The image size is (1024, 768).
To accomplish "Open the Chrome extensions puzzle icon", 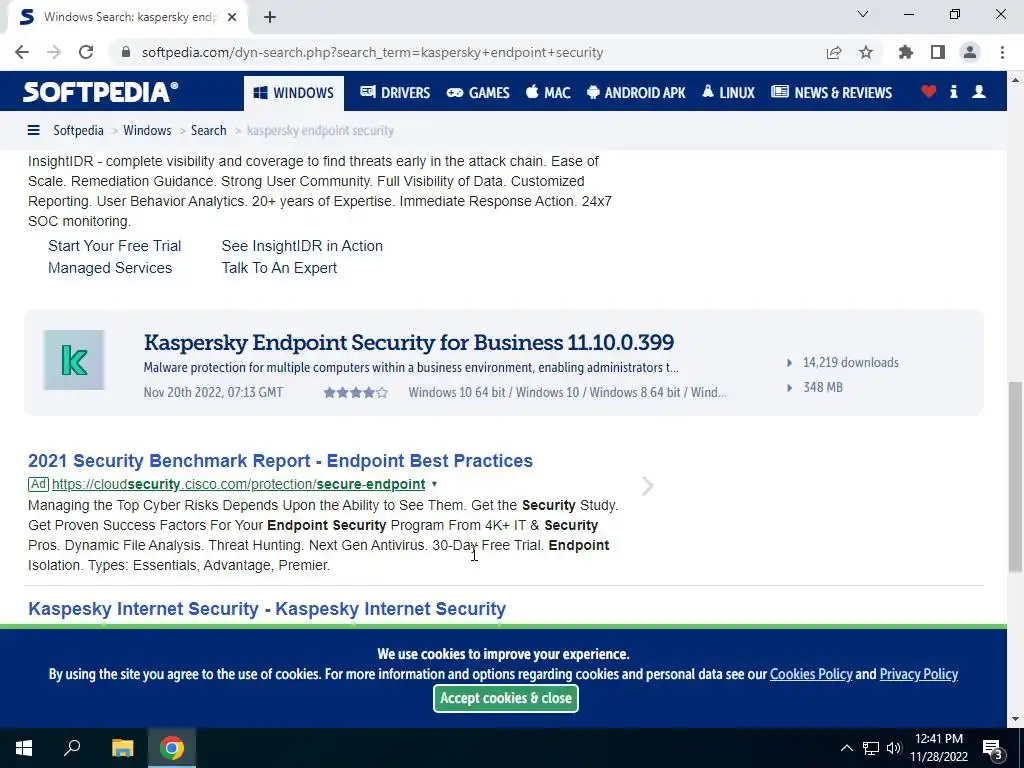I will click(906, 52).
